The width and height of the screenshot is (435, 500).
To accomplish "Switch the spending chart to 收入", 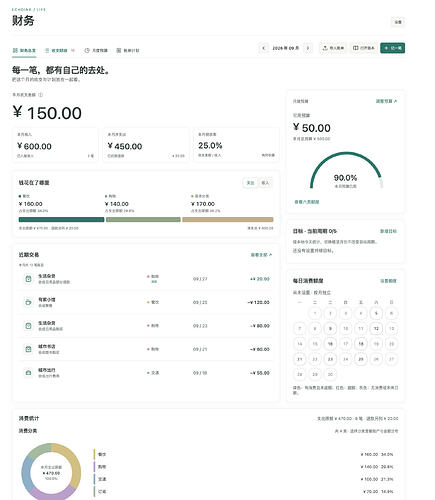I will [x=265, y=183].
